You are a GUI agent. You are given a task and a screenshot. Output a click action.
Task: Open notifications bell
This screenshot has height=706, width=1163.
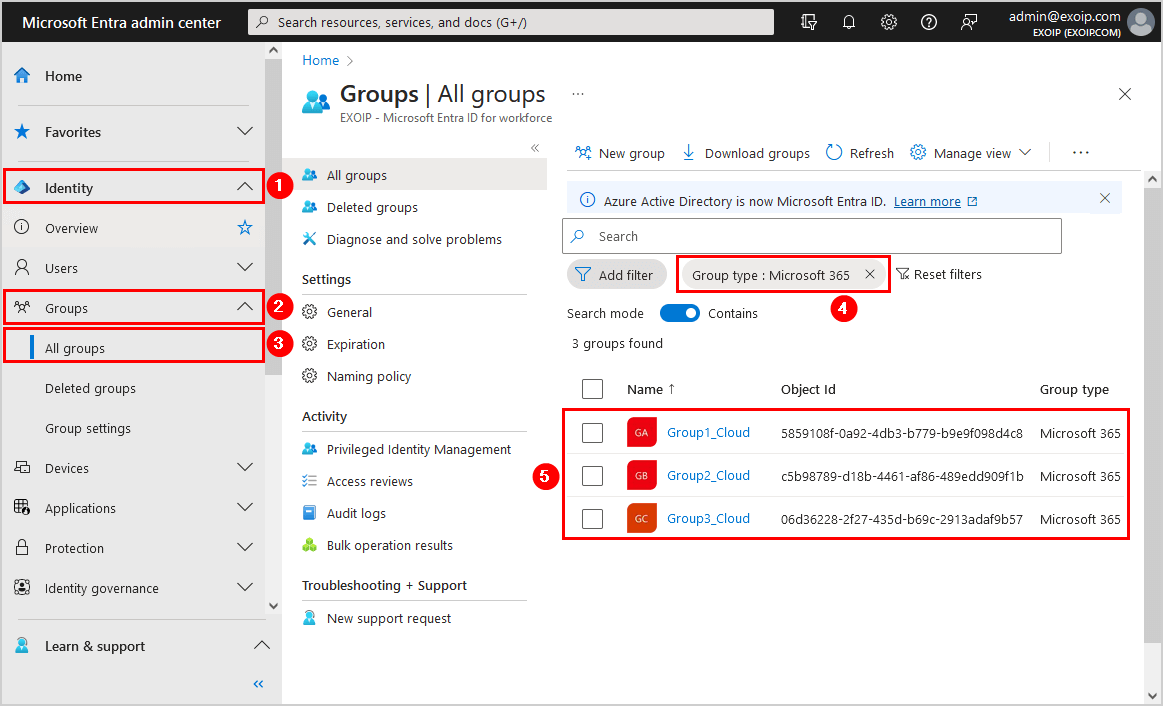click(849, 22)
